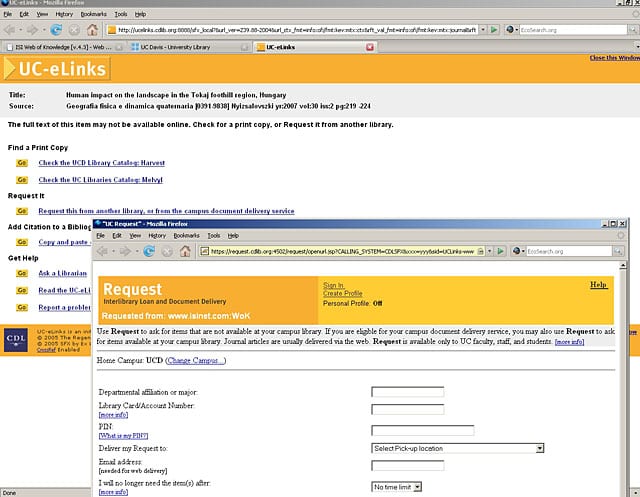This screenshot has height=497, width=640.
Task: Click Home icon in UC Request window
Action: (185, 252)
